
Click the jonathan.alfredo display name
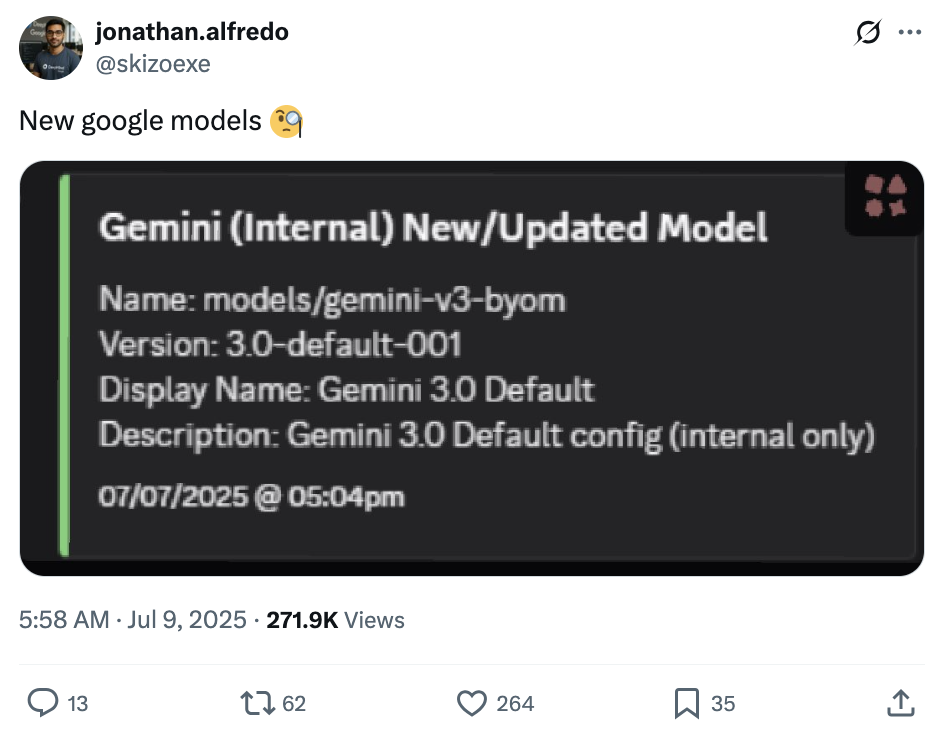(x=191, y=32)
